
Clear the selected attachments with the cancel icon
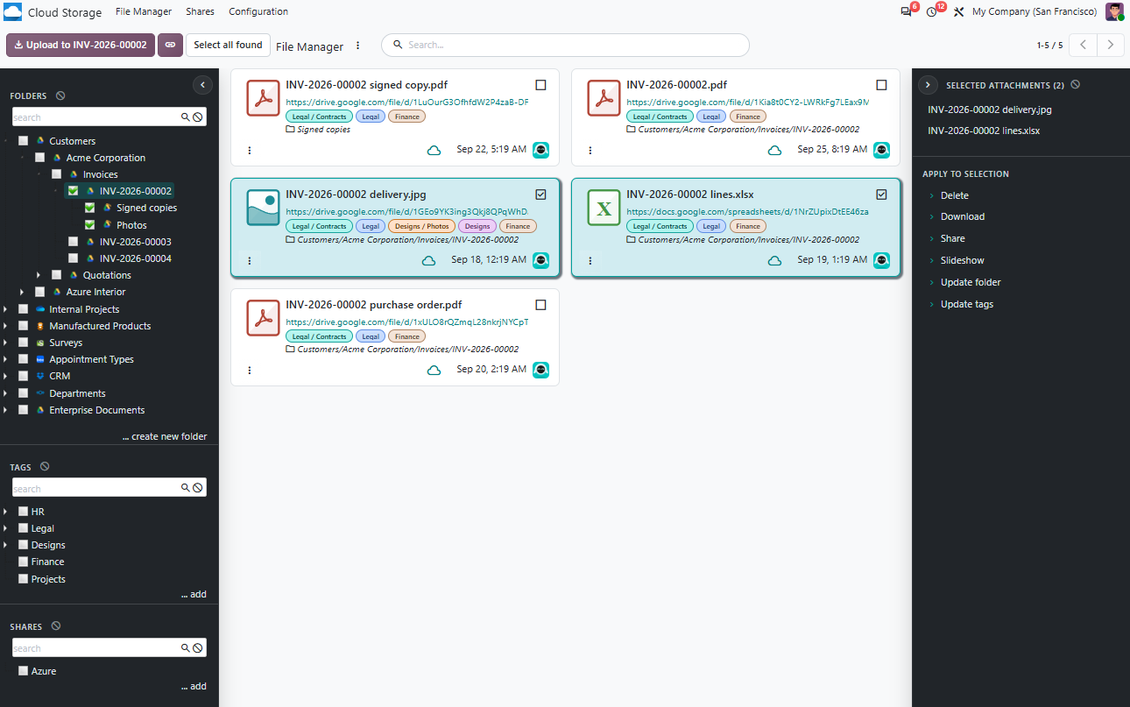pyautogui.click(x=1075, y=84)
